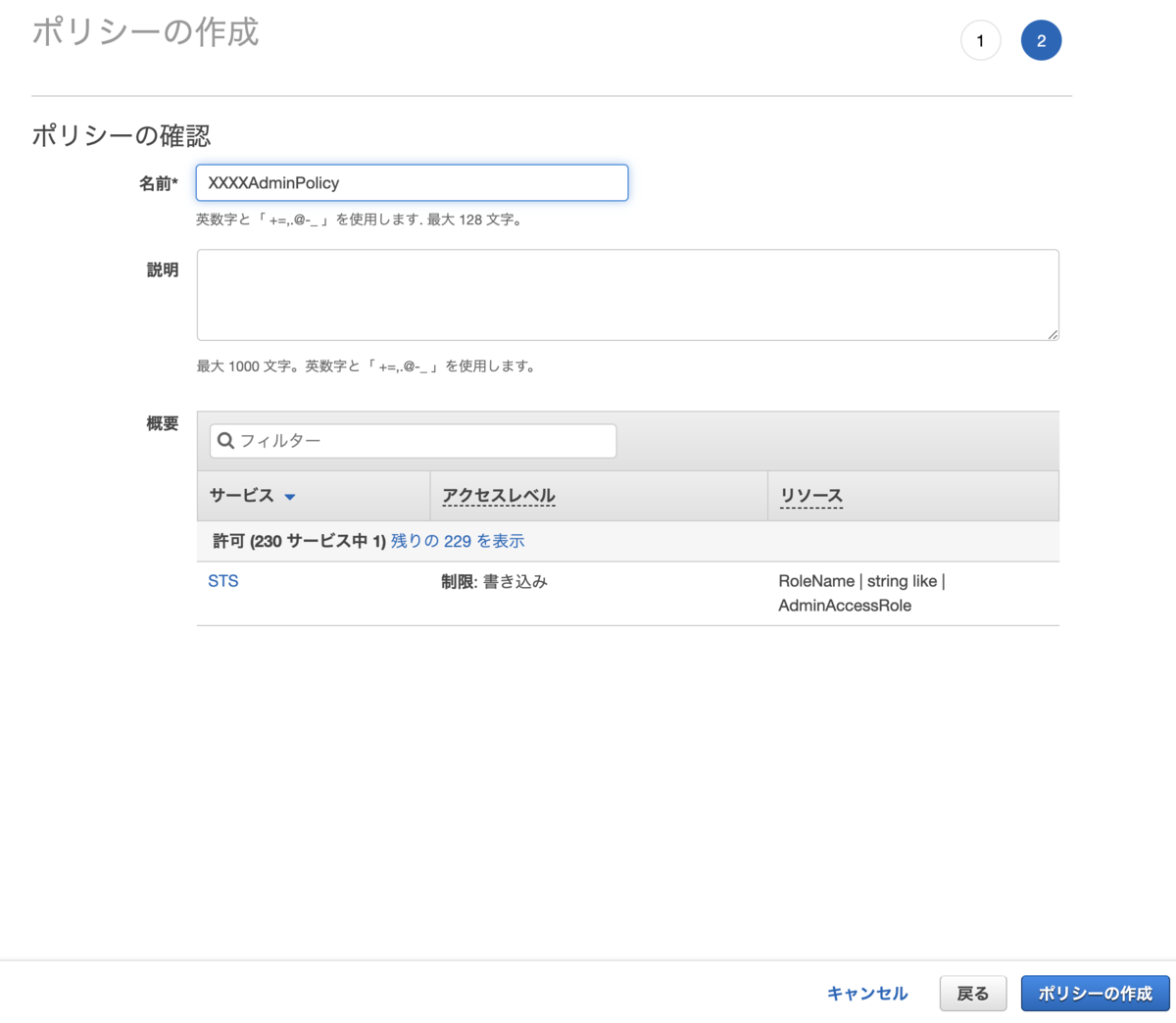Click the サービス column header label
The height and width of the screenshot is (1023, 1176).
click(240, 495)
